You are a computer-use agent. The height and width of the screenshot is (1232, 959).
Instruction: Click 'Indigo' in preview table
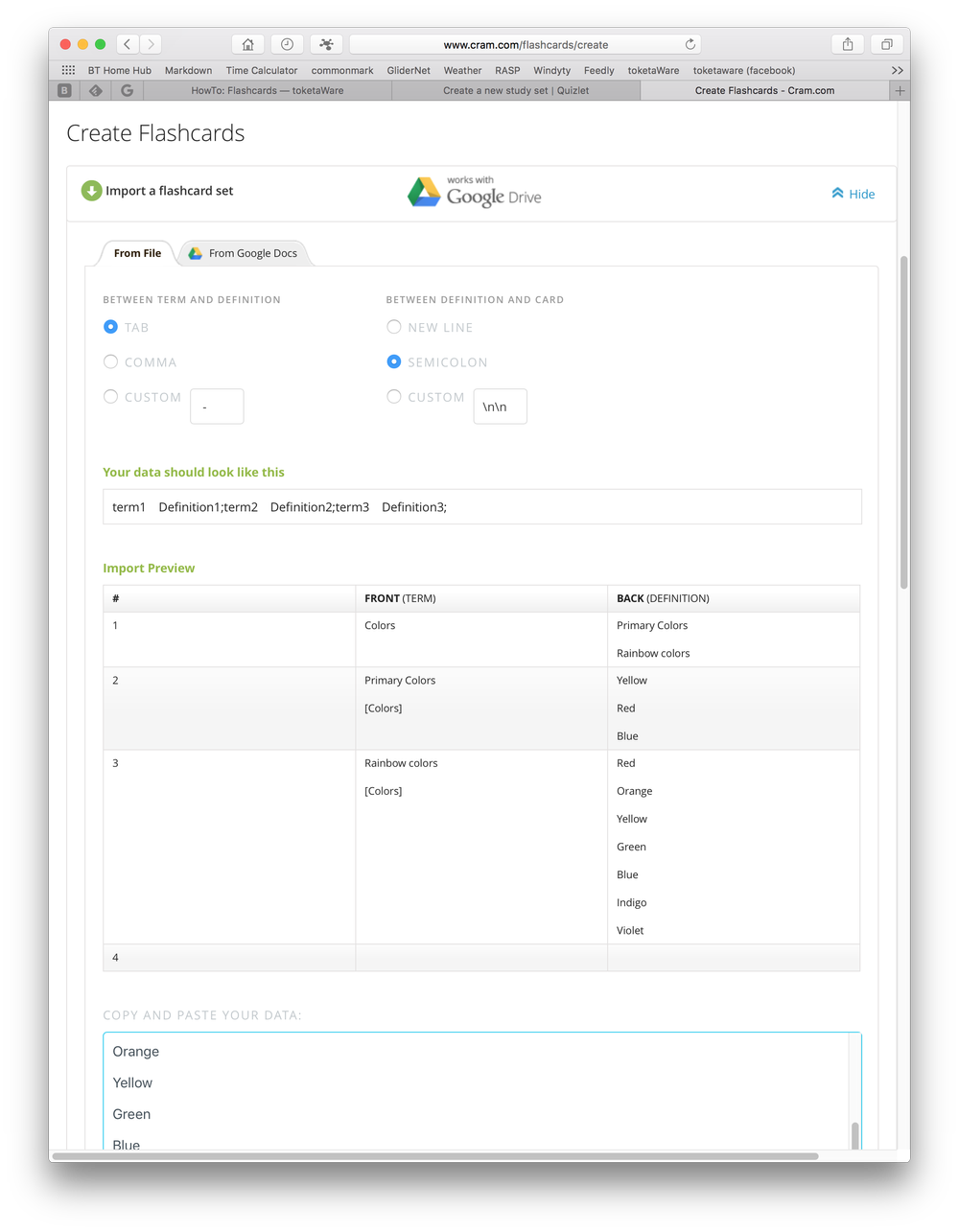click(631, 902)
